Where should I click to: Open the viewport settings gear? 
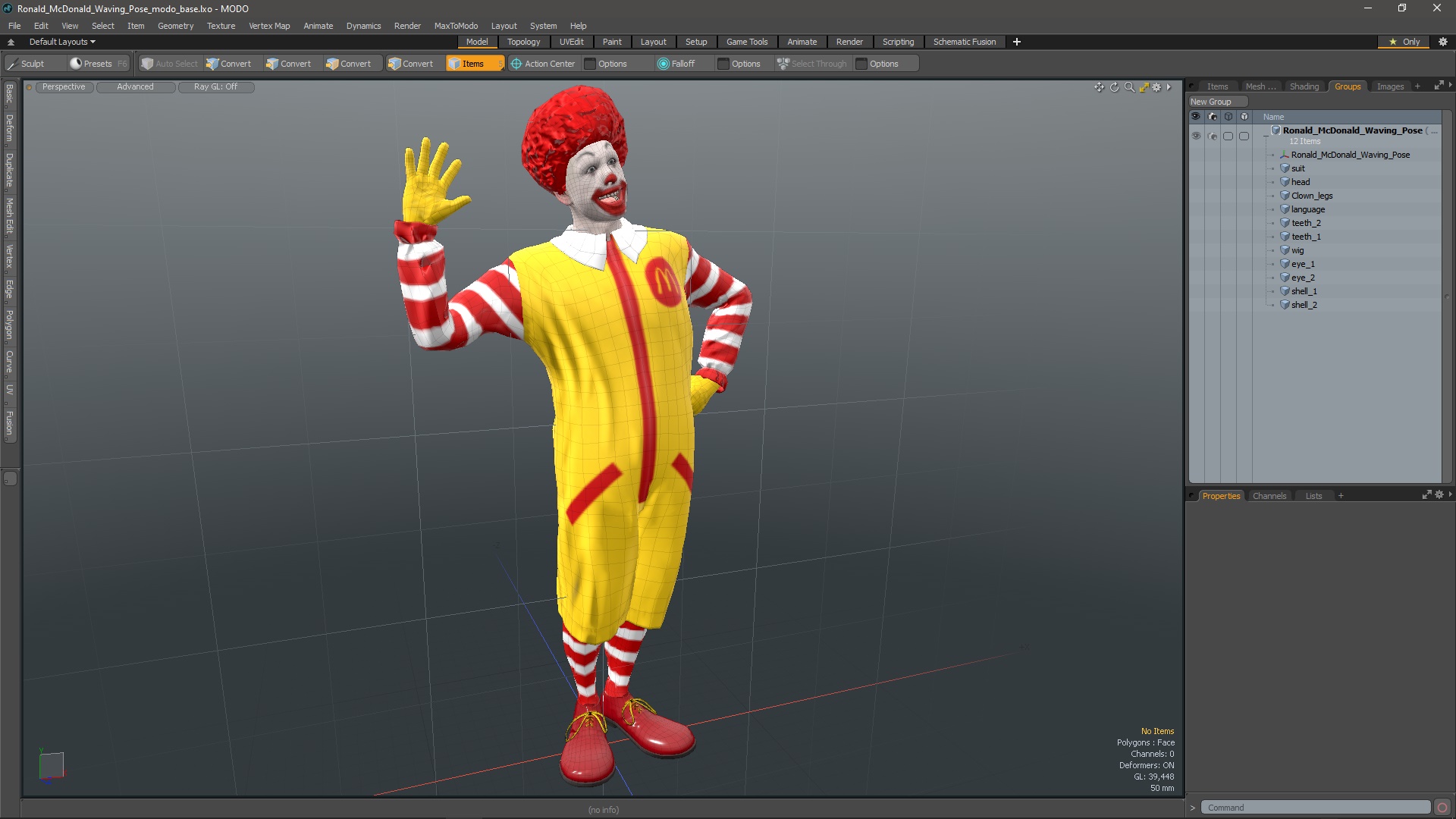coord(1156,87)
